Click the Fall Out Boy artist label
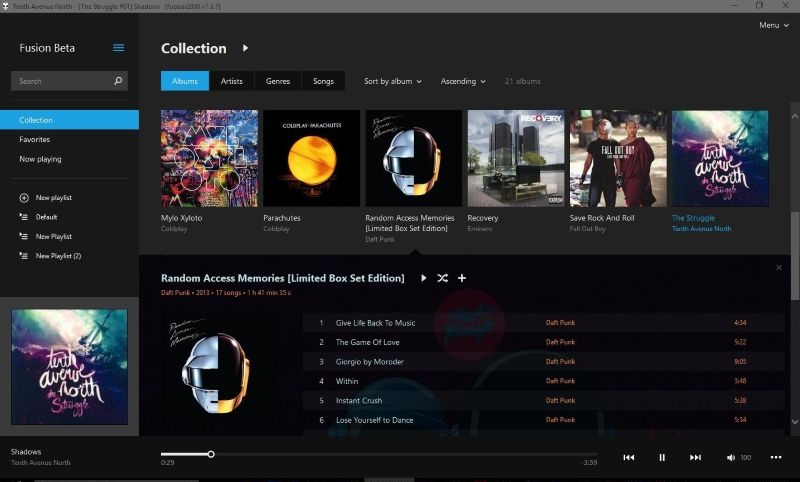The width and height of the screenshot is (800, 482). click(x=587, y=229)
